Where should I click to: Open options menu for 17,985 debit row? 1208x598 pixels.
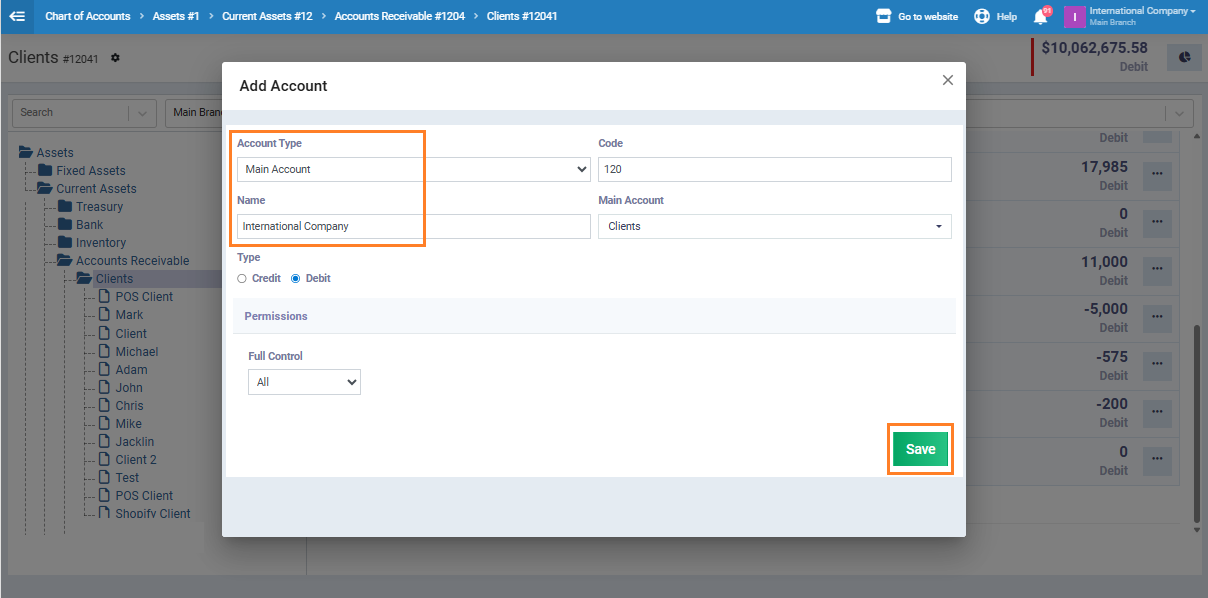[1157, 174]
